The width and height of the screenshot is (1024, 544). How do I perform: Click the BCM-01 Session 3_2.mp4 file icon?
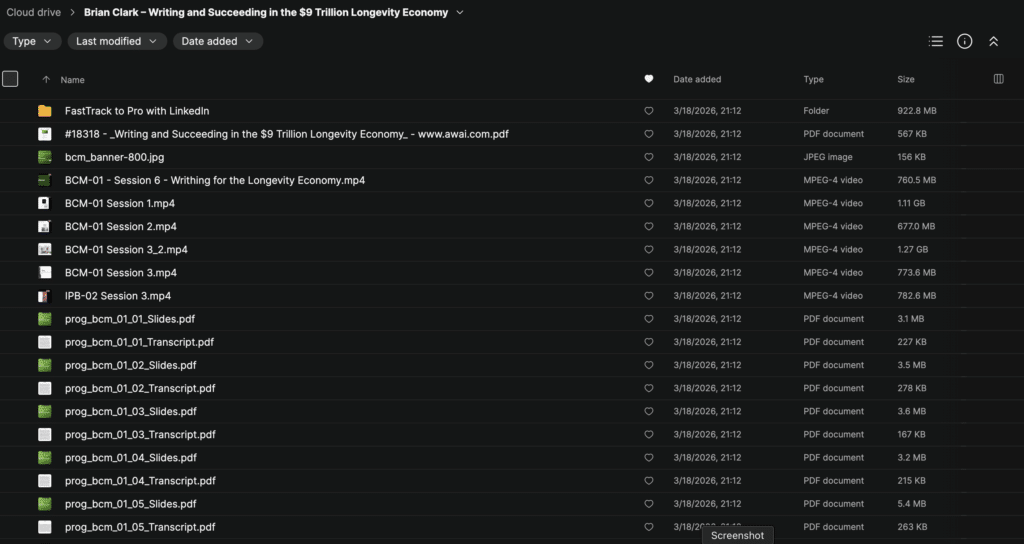(44, 249)
